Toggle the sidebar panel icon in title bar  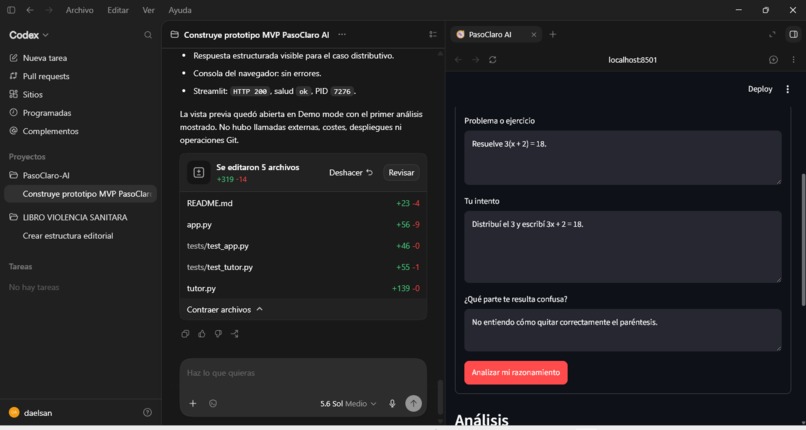(11, 10)
